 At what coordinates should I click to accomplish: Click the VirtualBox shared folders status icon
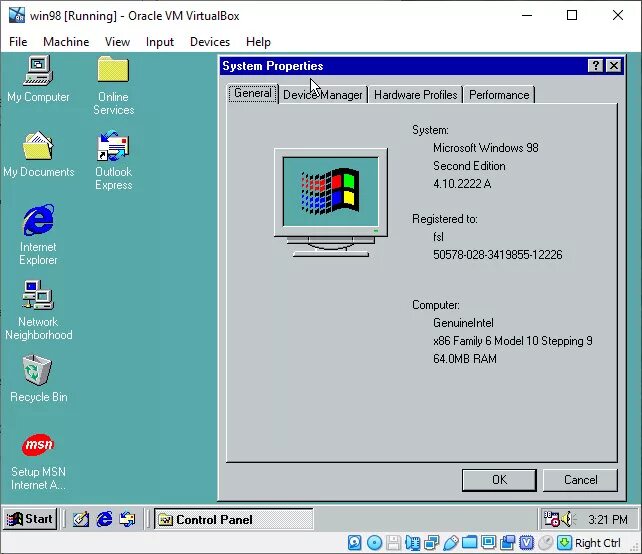point(470,543)
